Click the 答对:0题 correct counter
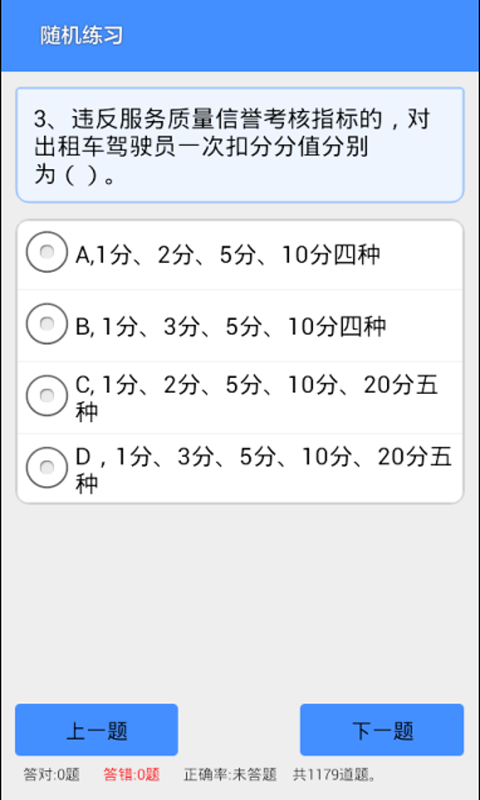 (52, 775)
